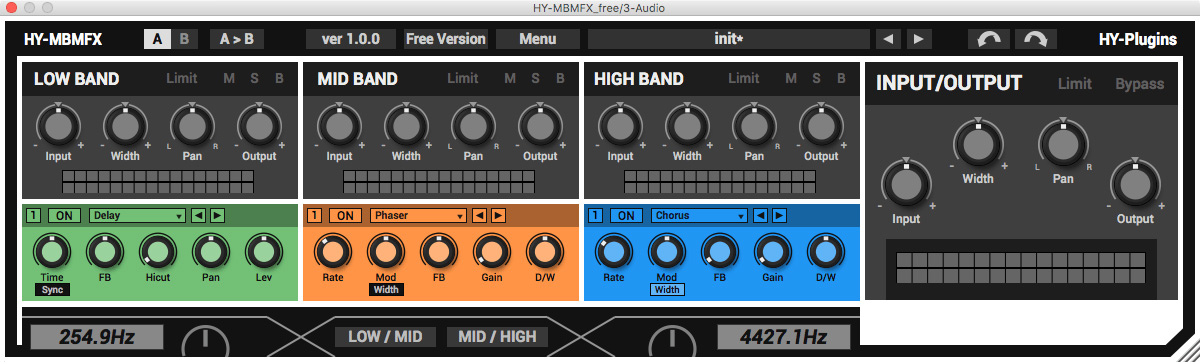Click the Mid Band Pan knob
This screenshot has height=362, width=1200.
[x=472, y=127]
